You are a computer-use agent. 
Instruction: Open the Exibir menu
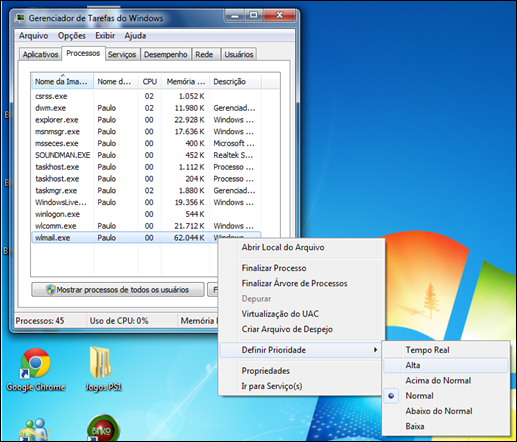click(105, 36)
